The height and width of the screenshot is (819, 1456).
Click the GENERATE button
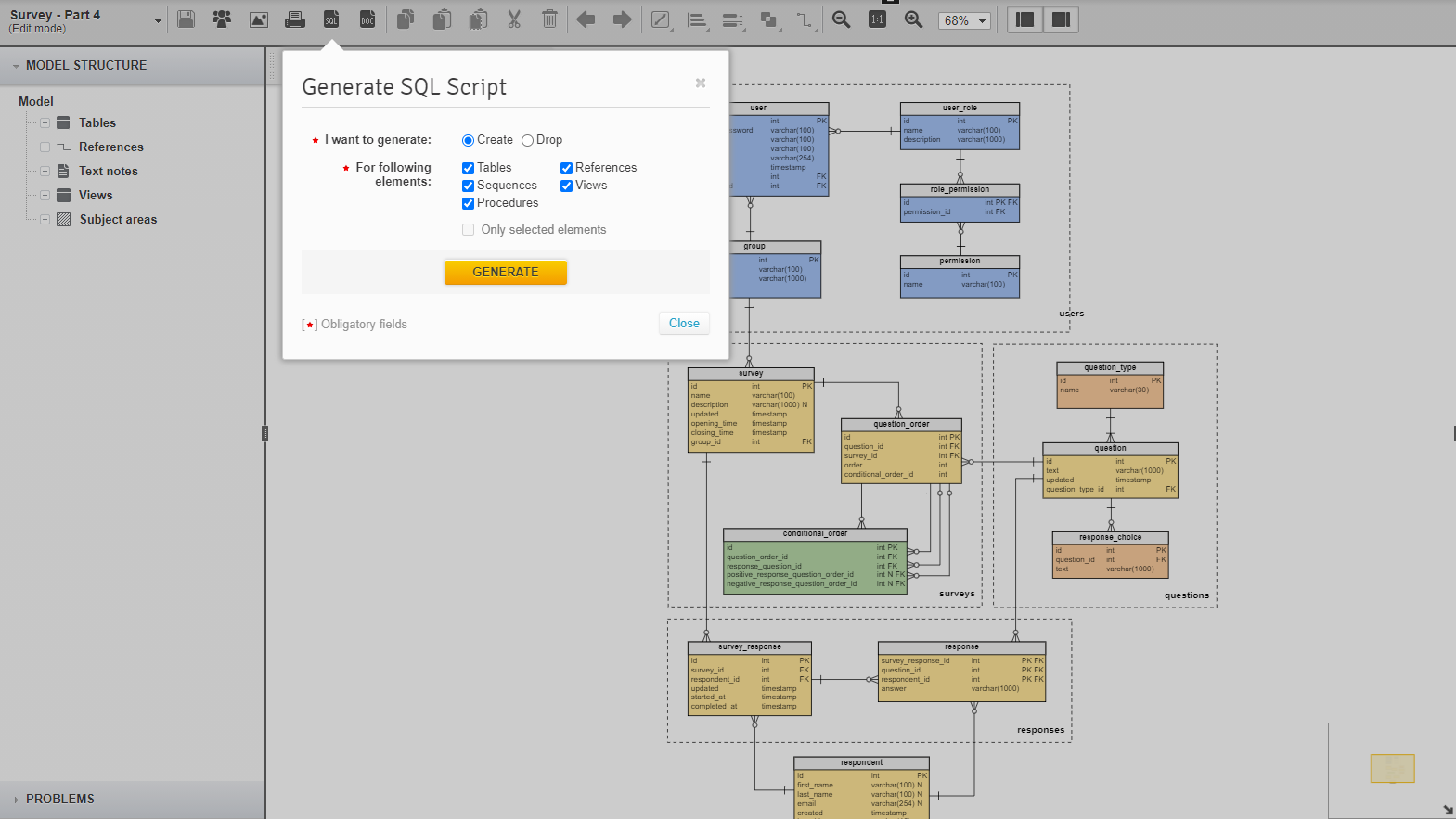point(506,272)
